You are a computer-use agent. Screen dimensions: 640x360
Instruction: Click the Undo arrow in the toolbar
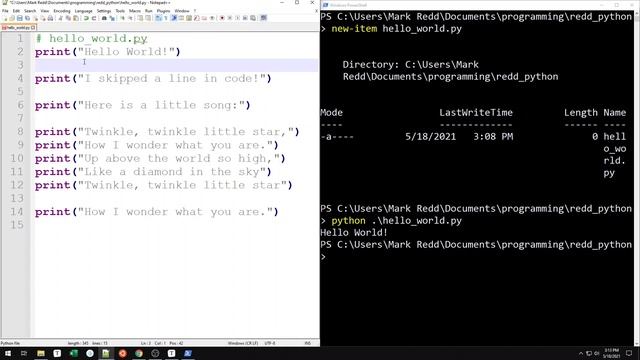86,18
